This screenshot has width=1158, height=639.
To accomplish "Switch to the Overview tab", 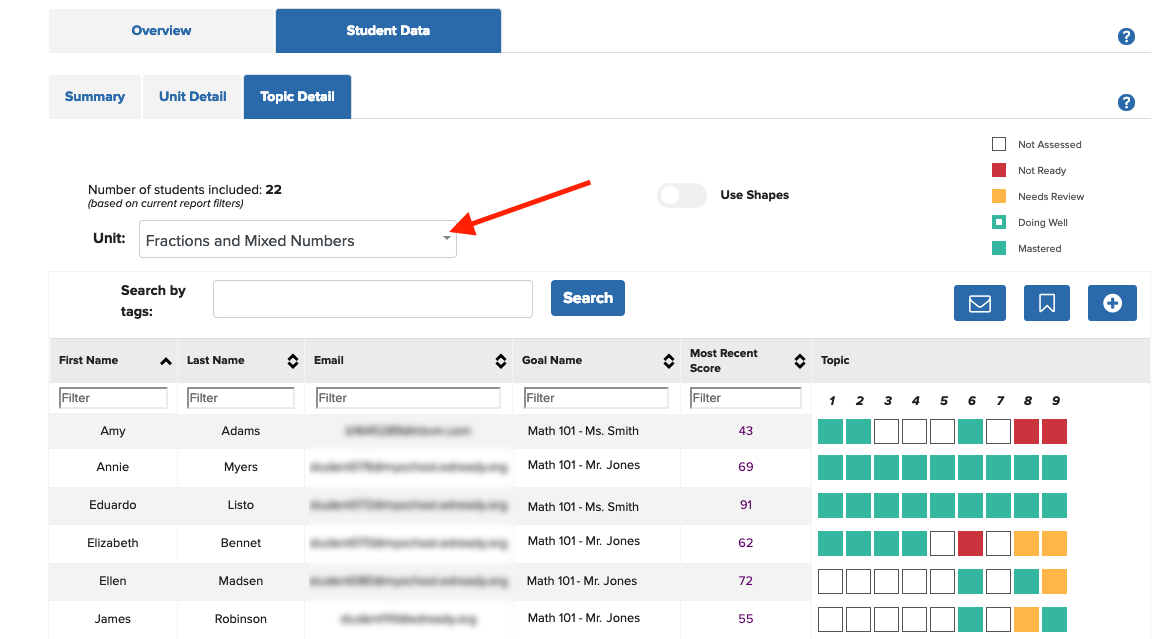I will pyautogui.click(x=162, y=30).
